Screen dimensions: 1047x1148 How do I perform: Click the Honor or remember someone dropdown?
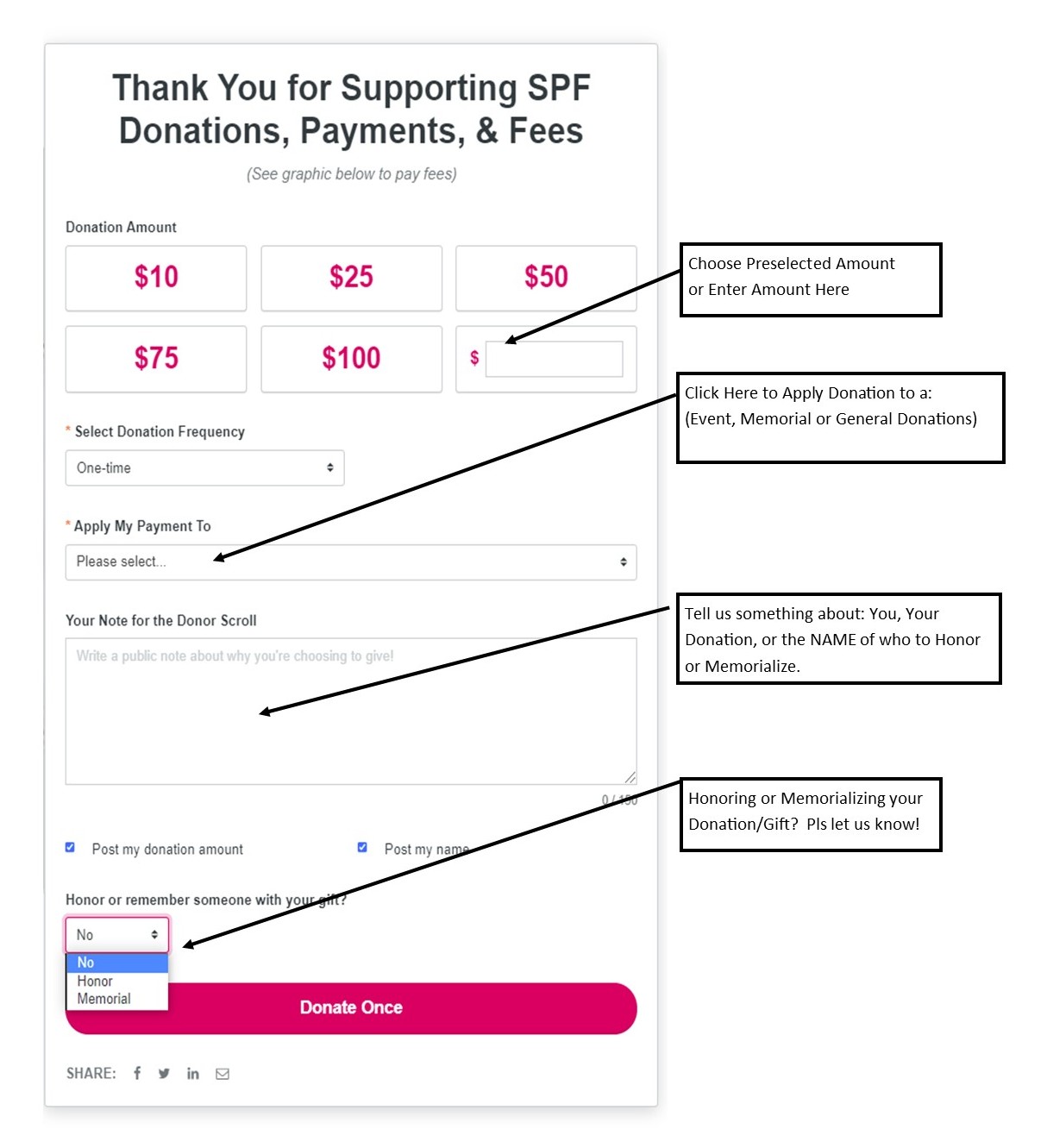[x=117, y=934]
